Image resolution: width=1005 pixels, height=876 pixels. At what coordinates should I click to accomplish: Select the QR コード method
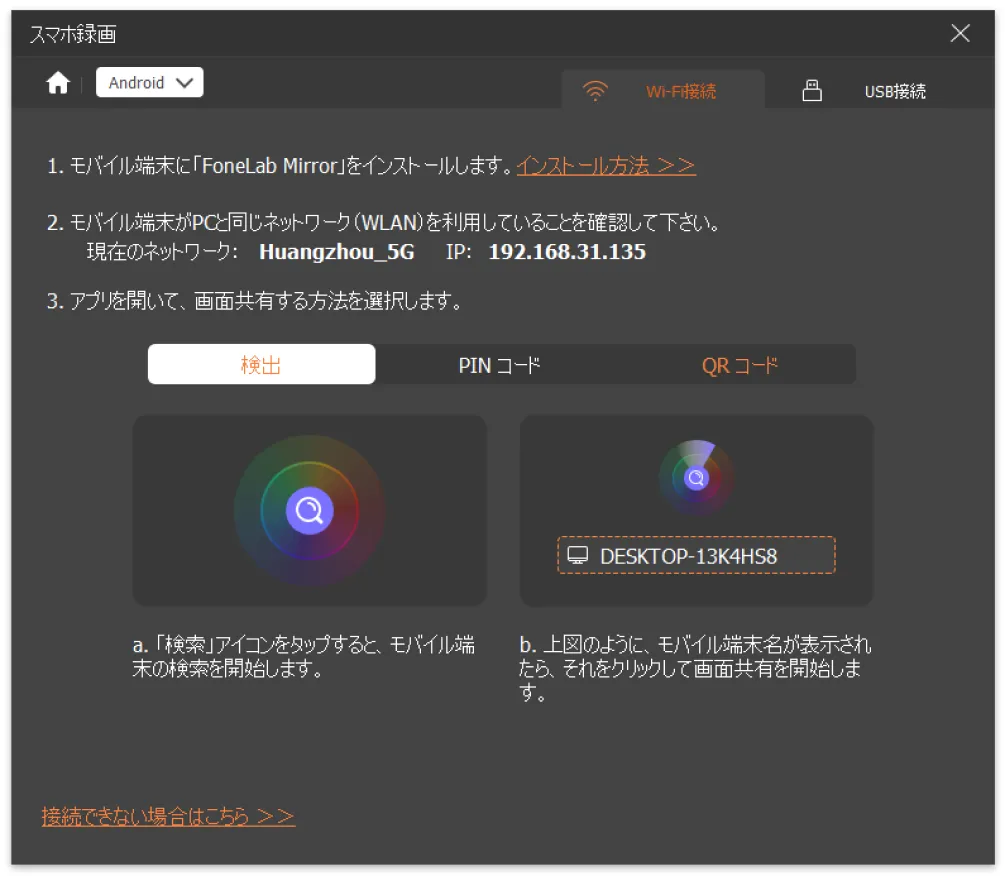739,365
